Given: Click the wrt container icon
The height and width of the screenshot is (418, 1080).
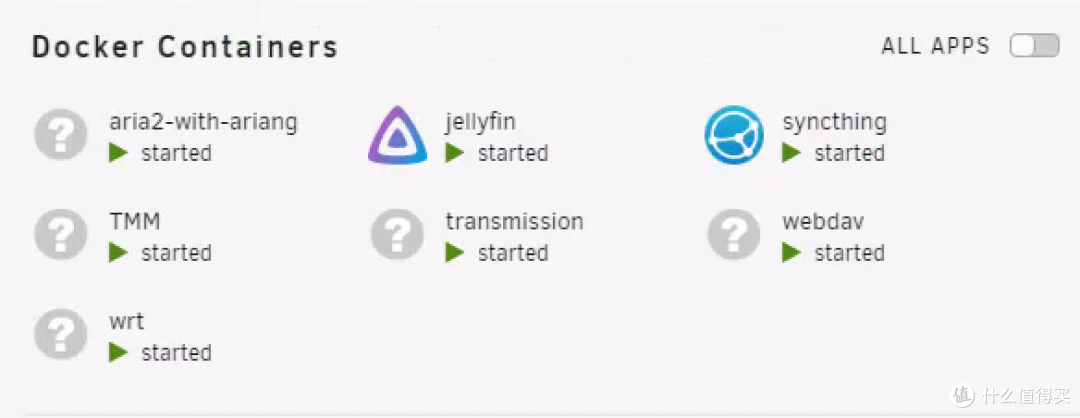Looking at the screenshot, I should coord(61,335).
